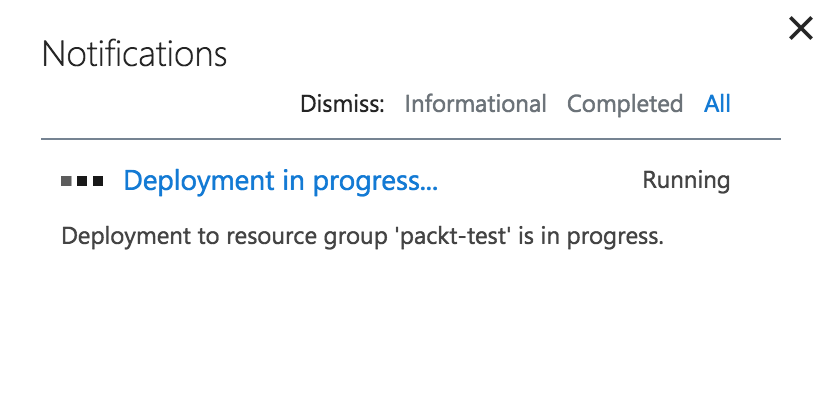831x411 pixels.
Task: Dismiss Informational notifications
Action: (475, 104)
